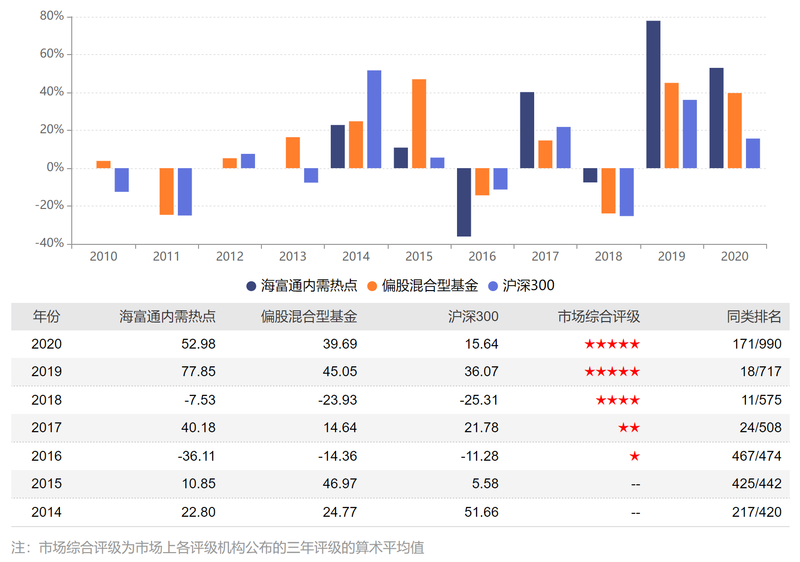Select the 同类排名 column header
The height and width of the screenshot is (562, 800).
[x=754, y=317]
